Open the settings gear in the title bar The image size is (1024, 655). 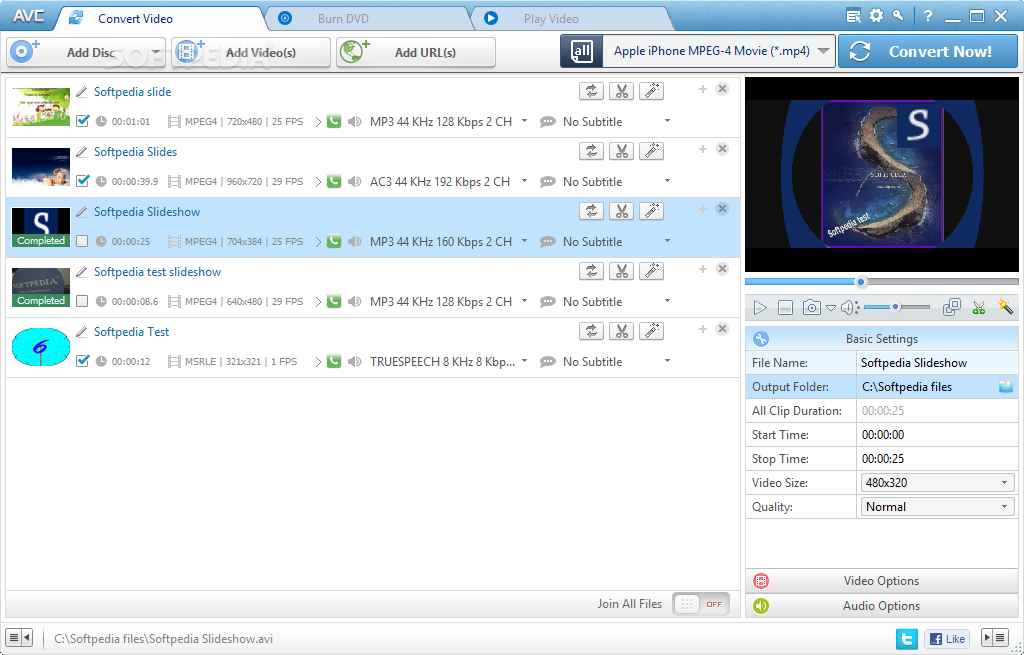click(876, 16)
